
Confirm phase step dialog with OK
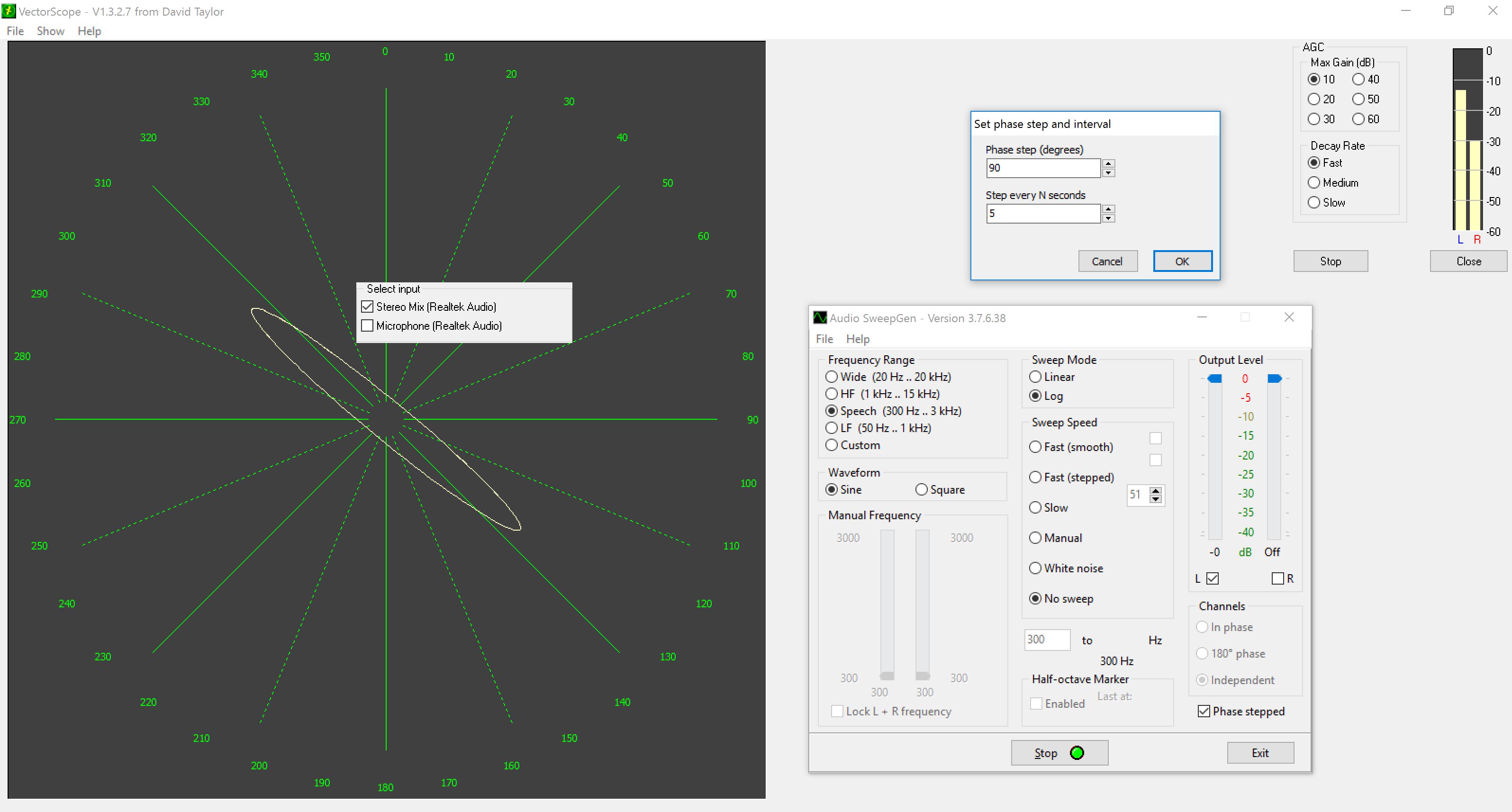click(1182, 261)
